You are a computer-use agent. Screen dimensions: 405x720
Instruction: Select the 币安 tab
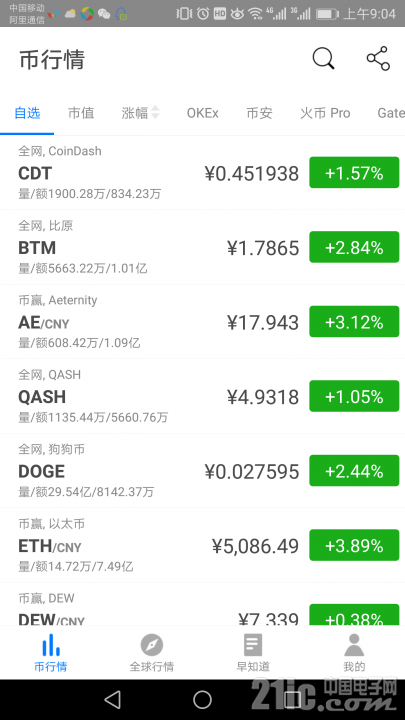(259, 113)
